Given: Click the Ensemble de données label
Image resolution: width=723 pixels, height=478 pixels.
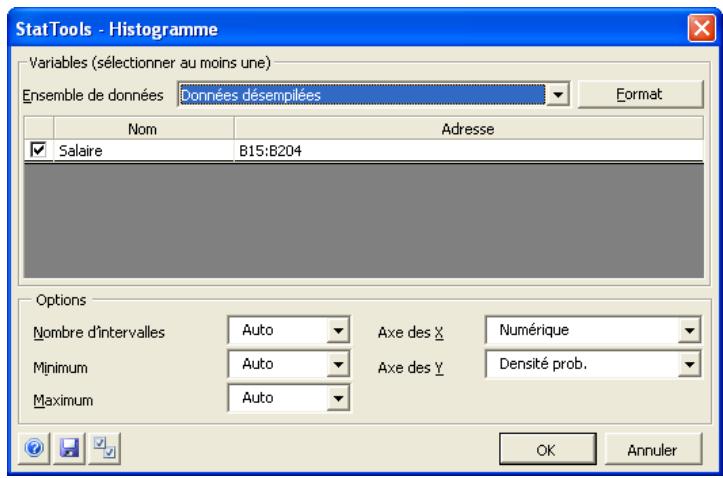Looking at the screenshot, I should tap(93, 95).
